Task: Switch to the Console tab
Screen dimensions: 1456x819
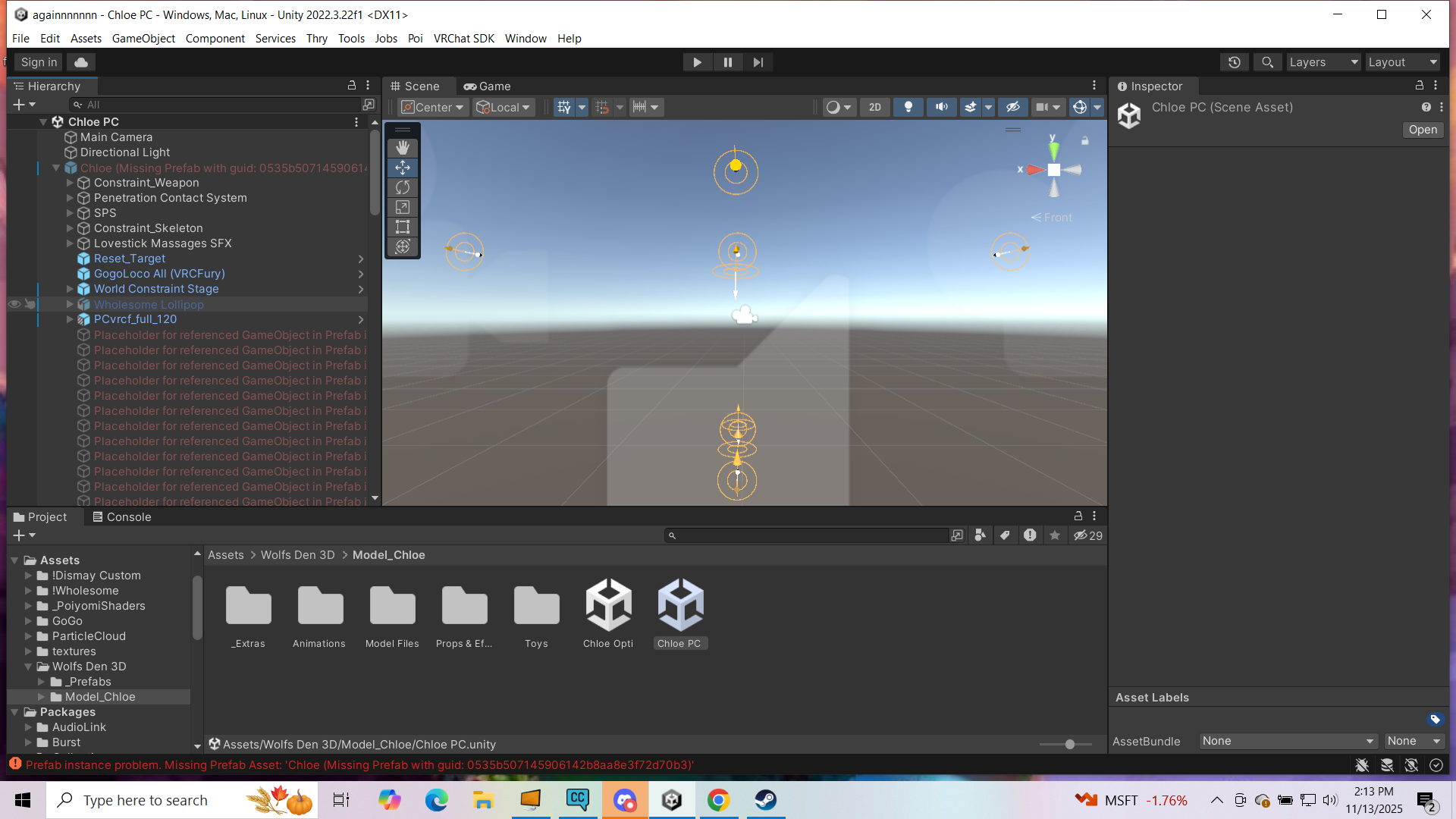Action: point(121,517)
